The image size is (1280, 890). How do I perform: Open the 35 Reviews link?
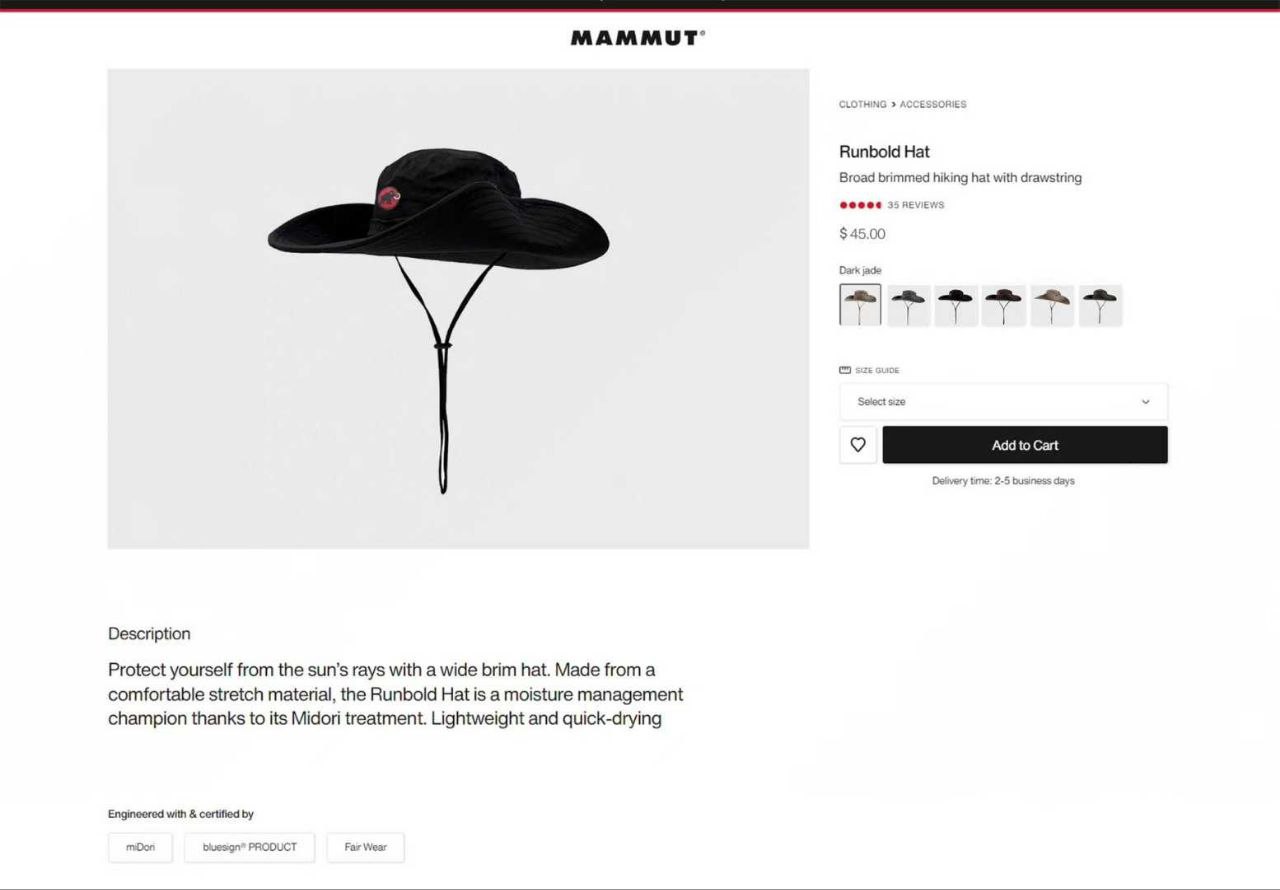916,205
